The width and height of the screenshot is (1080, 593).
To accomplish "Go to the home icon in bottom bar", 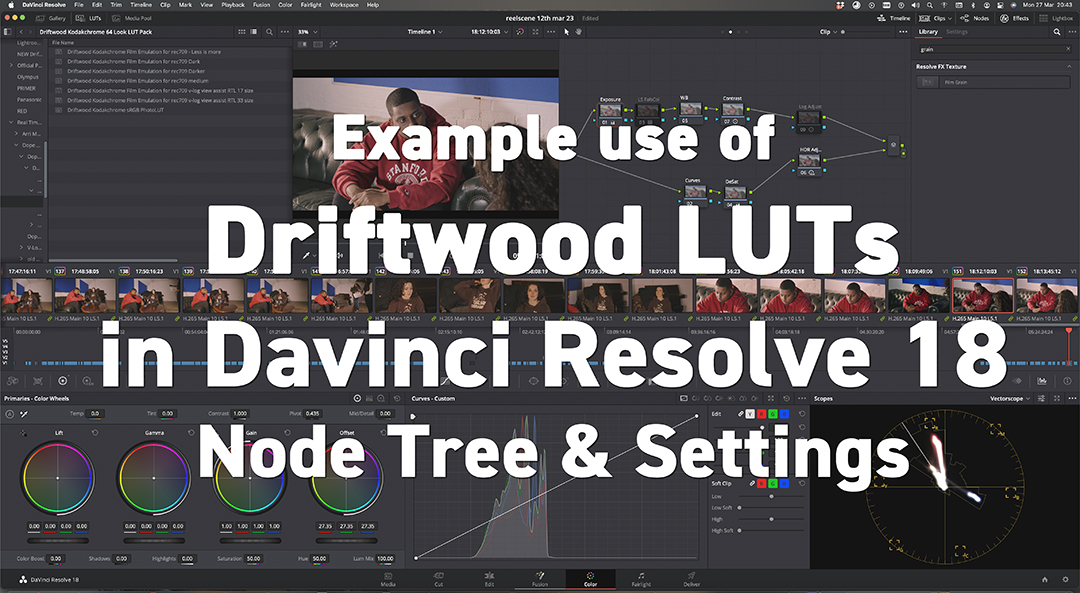I will pyautogui.click(x=1044, y=579).
